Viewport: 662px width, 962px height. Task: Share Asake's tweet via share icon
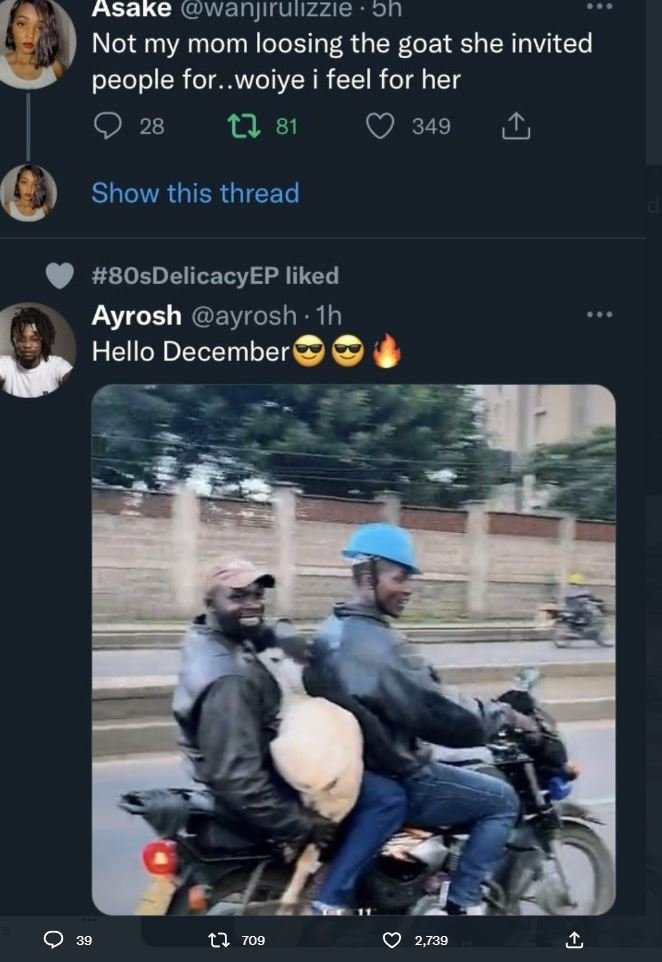click(516, 126)
